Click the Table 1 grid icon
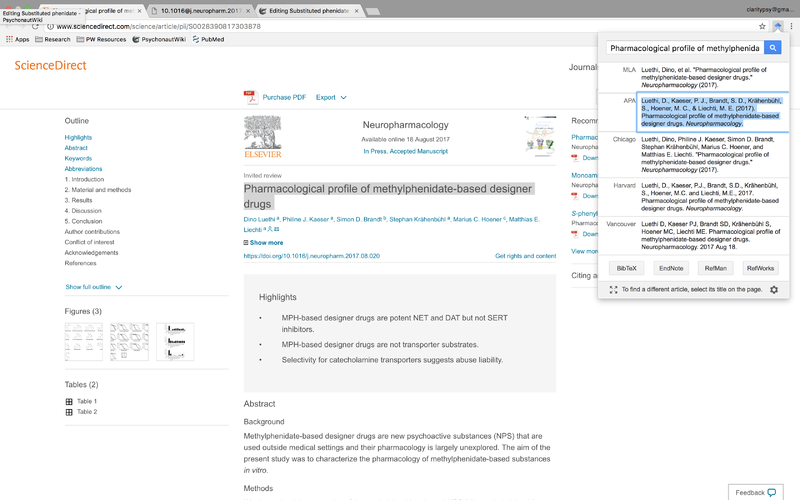The height and width of the screenshot is (500, 800). (69, 401)
